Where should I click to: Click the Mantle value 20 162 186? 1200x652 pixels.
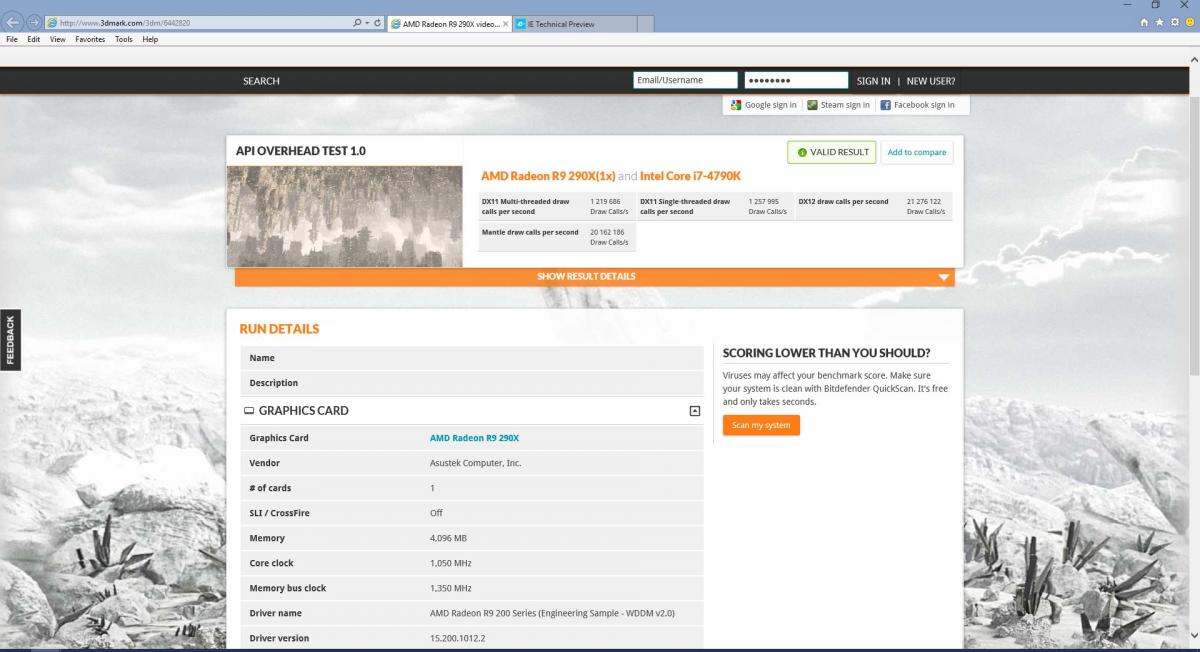607,232
